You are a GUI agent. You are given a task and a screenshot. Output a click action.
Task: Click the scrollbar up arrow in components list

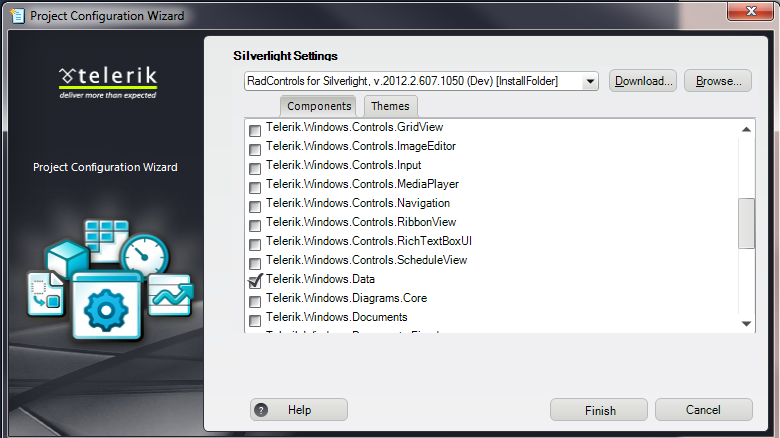(746, 129)
